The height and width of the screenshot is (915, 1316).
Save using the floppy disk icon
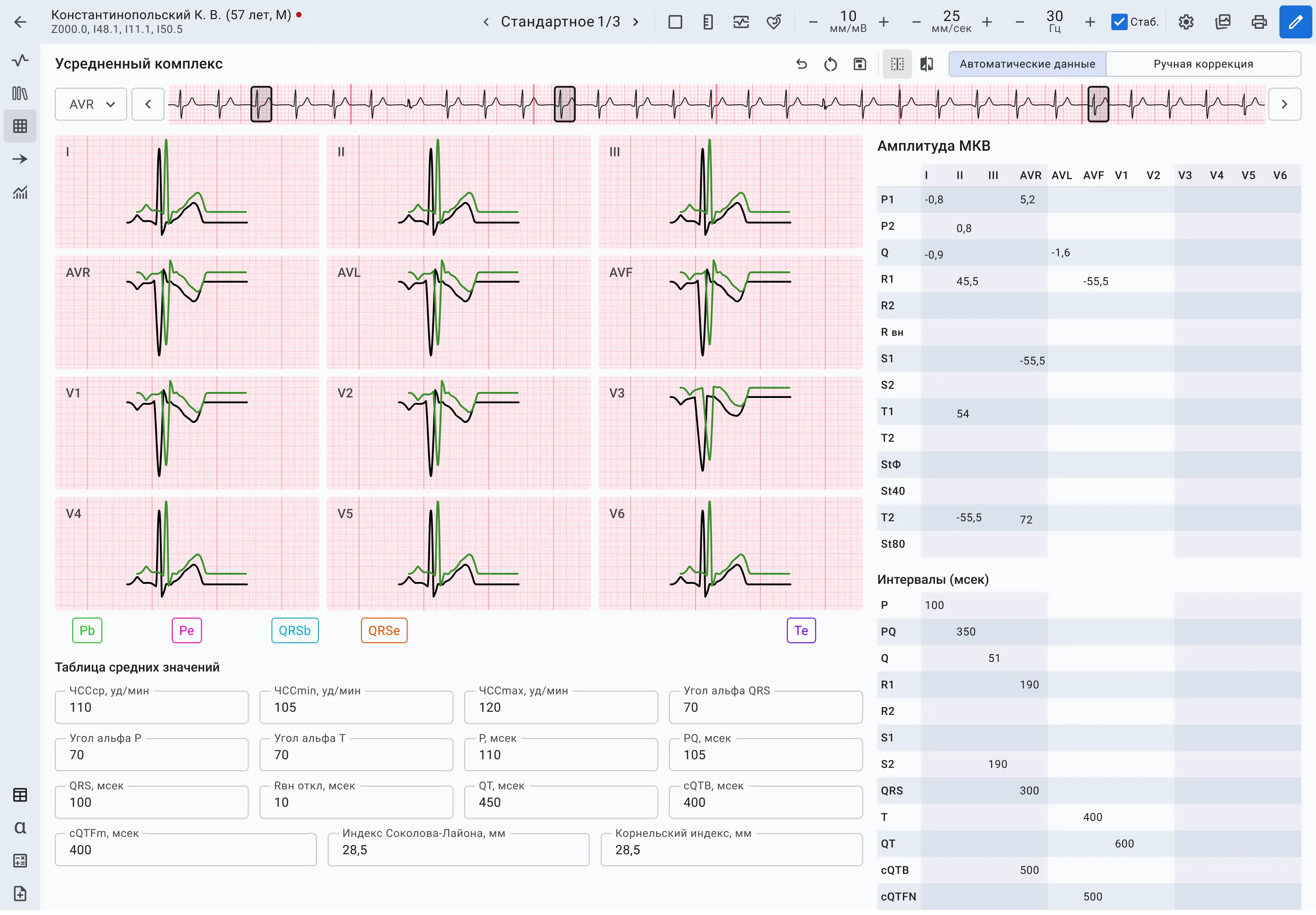(860, 63)
